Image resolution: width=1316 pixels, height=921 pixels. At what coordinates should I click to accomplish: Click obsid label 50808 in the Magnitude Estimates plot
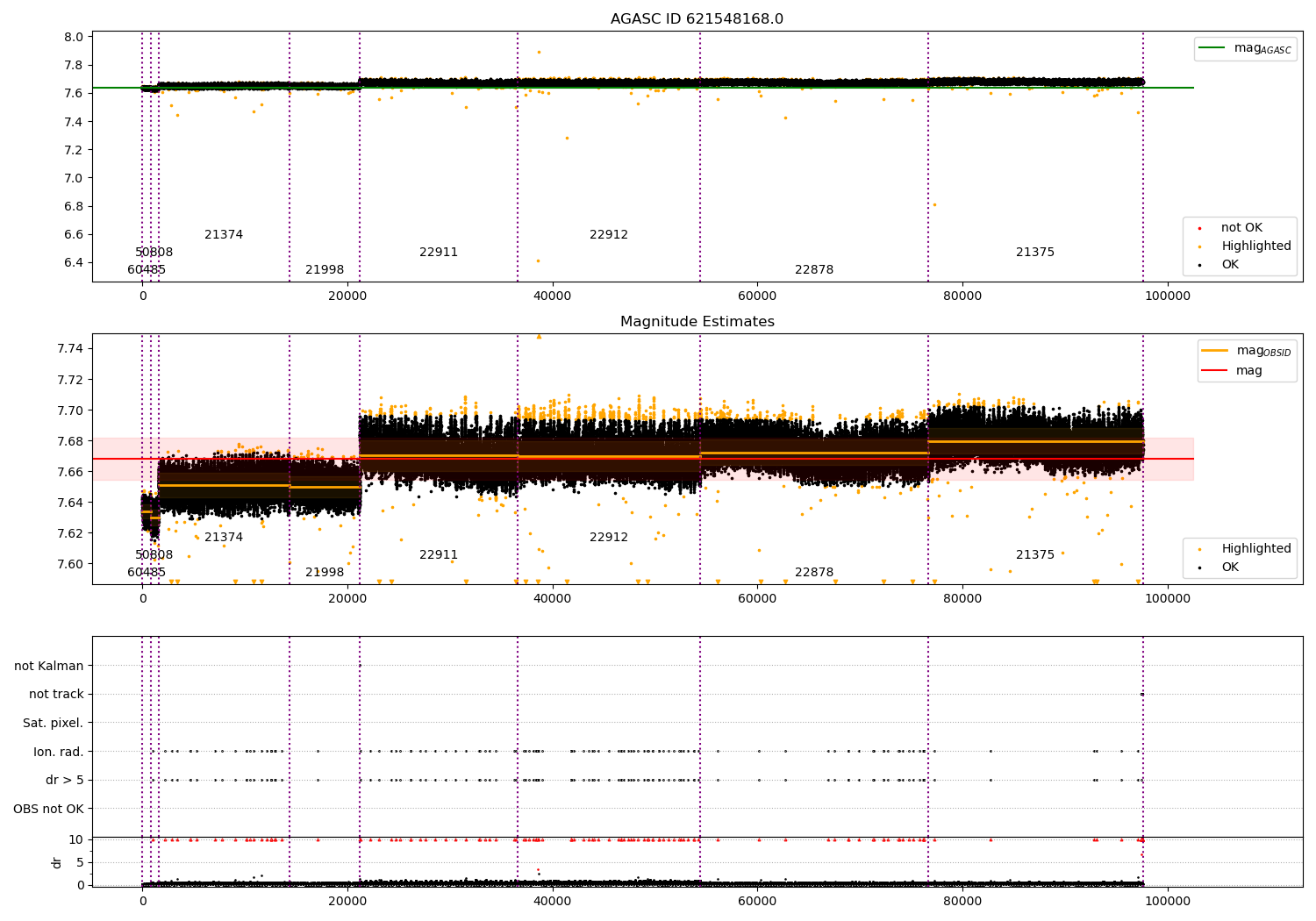pos(154,555)
